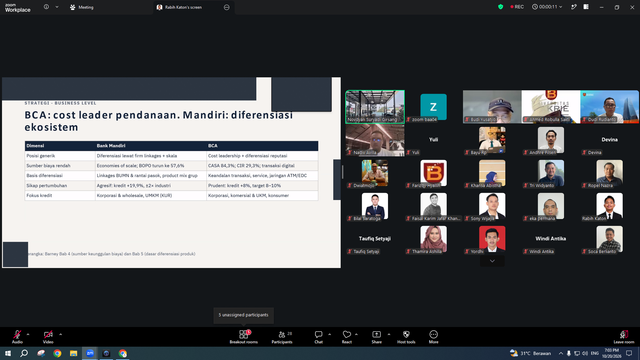This screenshot has width=640, height=360.
Task: Toggle the side panel layout icon
Action: 586,7
